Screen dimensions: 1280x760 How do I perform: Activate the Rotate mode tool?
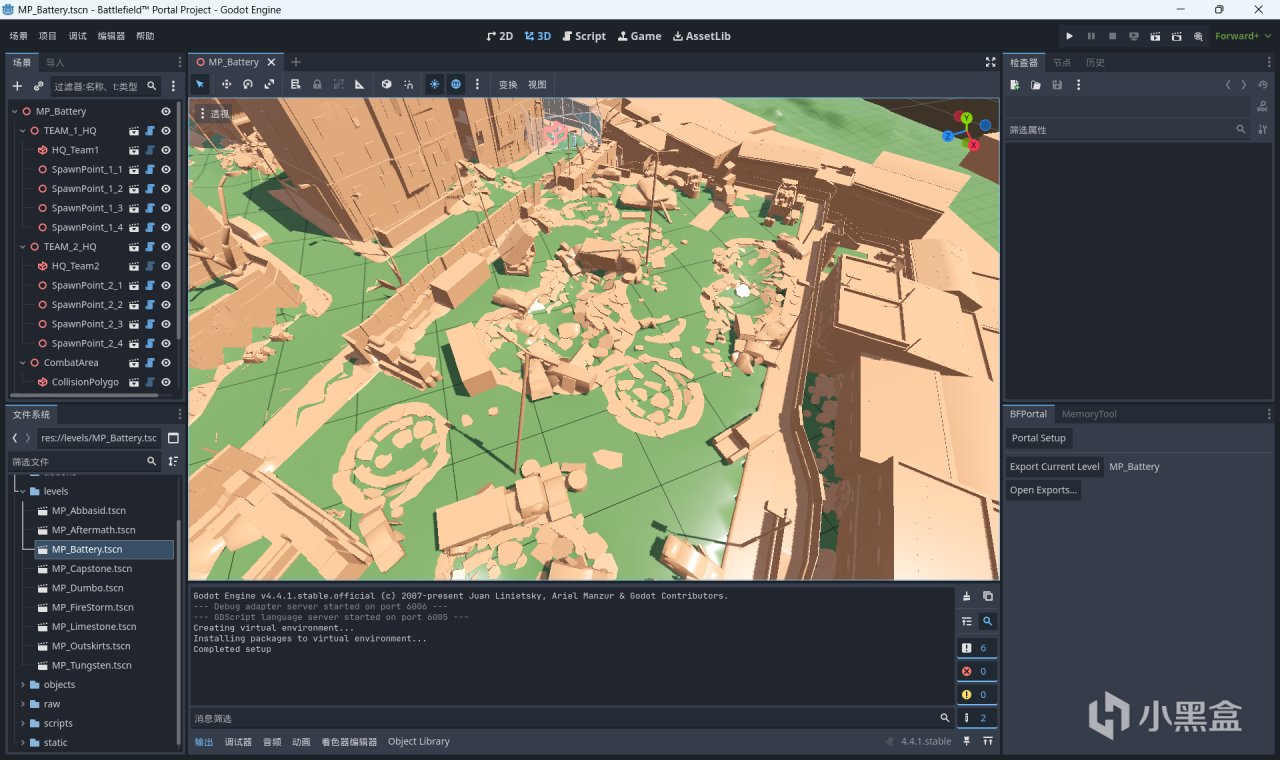click(248, 85)
